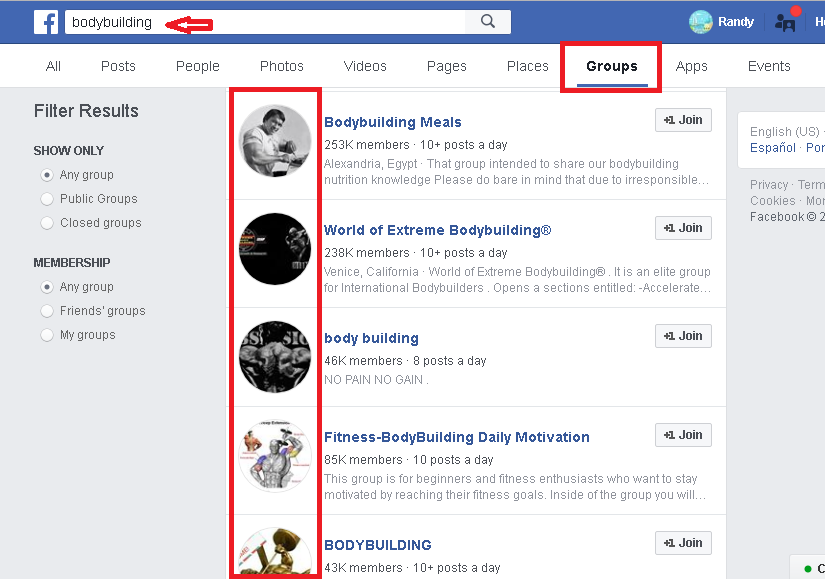Select the Public Groups filter

pos(47,199)
